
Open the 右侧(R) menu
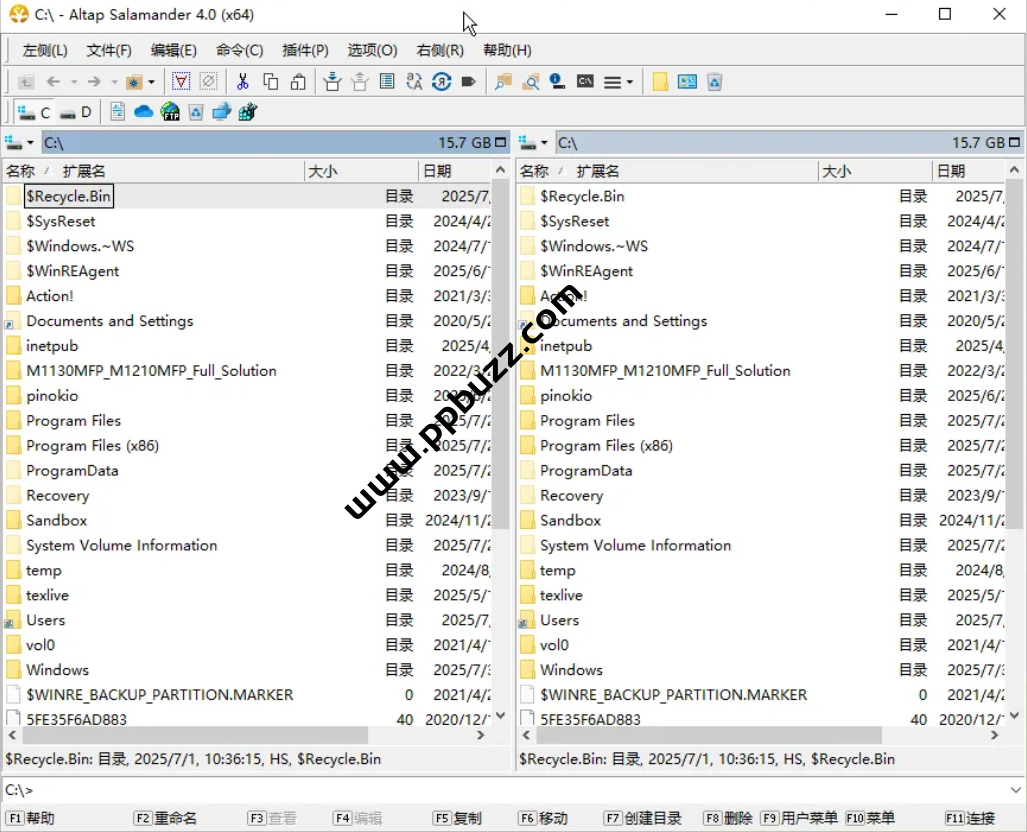(x=440, y=50)
